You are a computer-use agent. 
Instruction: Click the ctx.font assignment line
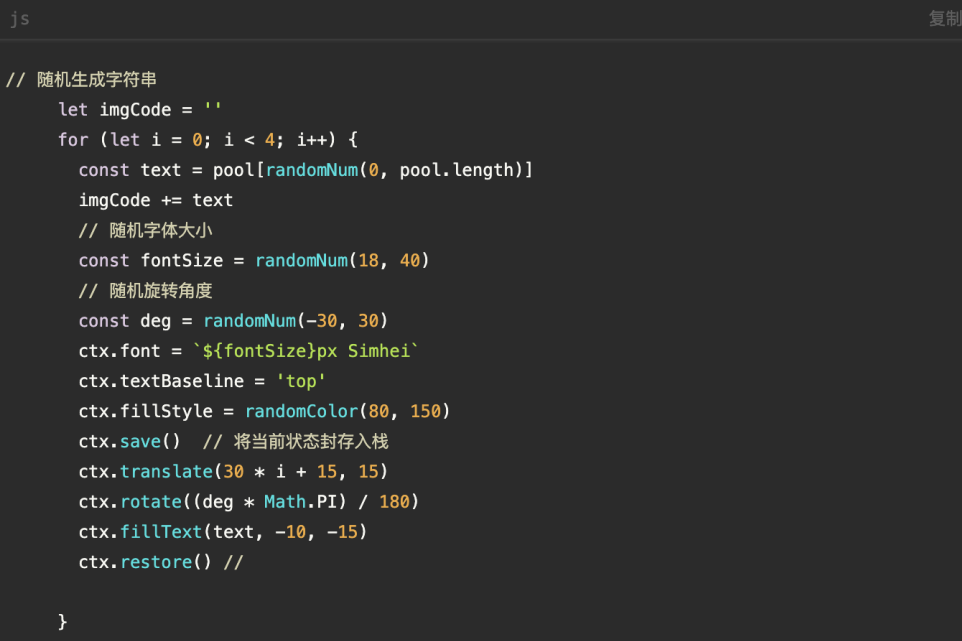(248, 351)
